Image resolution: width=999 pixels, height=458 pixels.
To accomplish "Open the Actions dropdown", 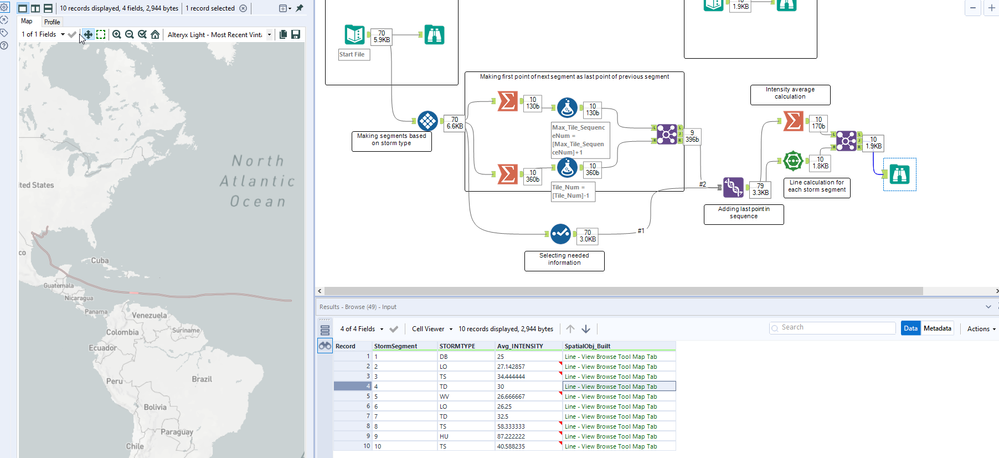I will coord(981,329).
